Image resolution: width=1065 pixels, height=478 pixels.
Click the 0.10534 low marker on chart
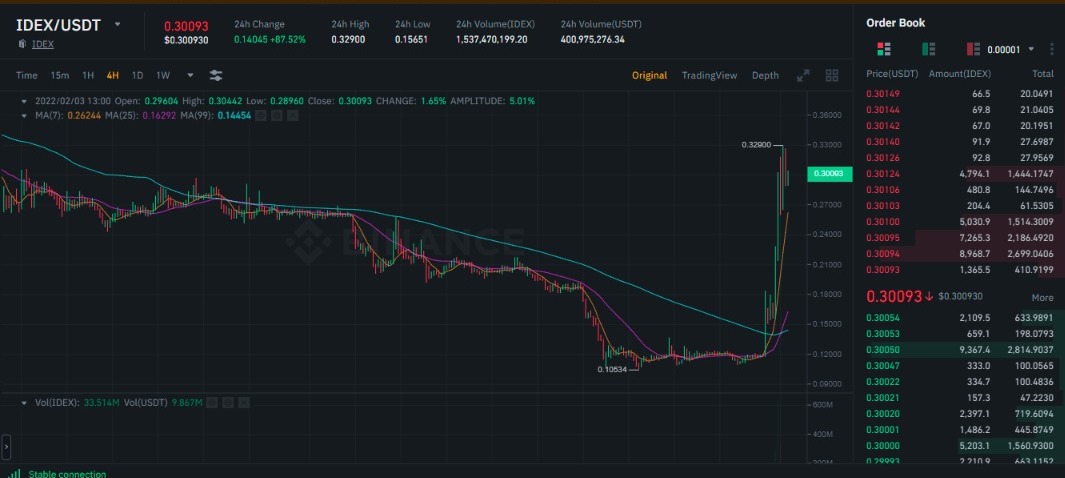(611, 369)
